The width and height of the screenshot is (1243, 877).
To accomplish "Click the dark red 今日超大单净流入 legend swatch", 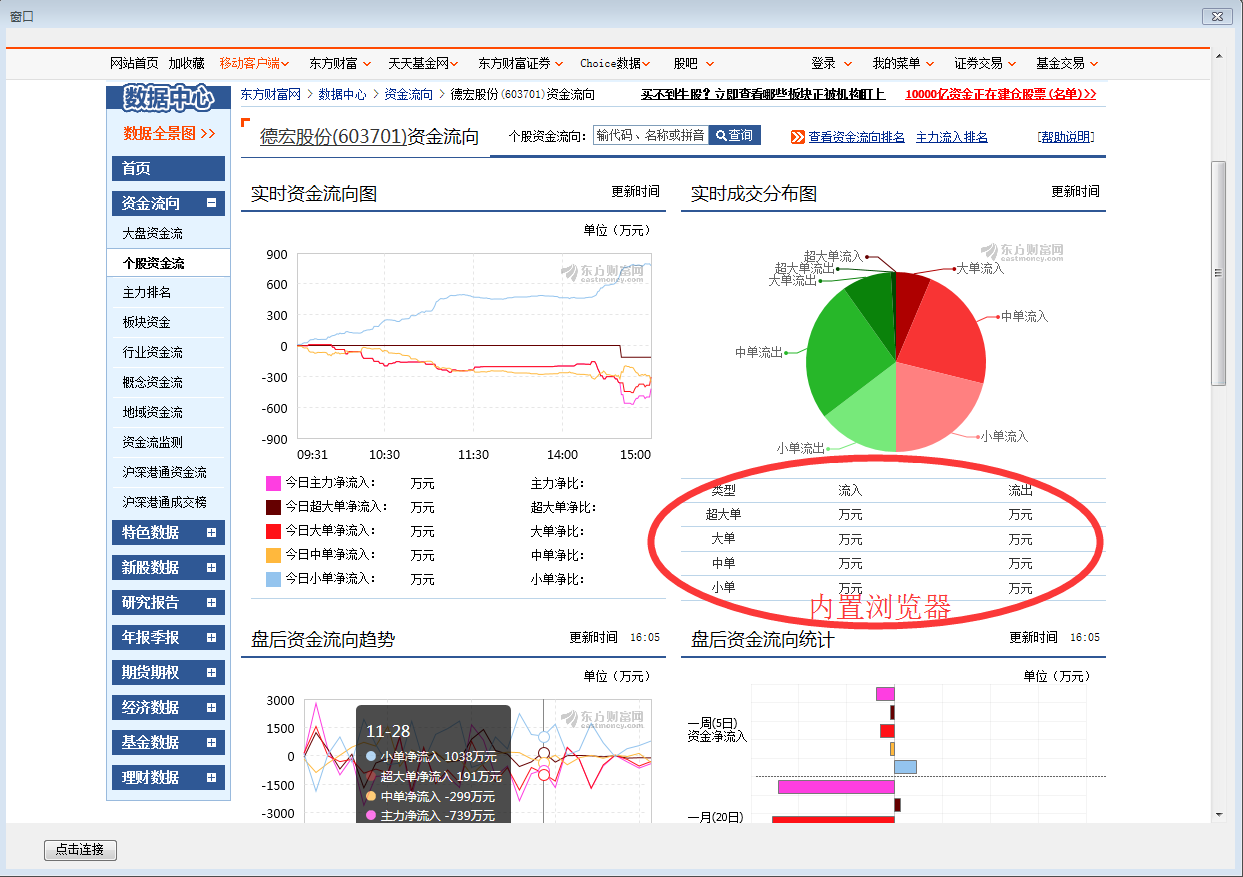I will pos(274,507).
